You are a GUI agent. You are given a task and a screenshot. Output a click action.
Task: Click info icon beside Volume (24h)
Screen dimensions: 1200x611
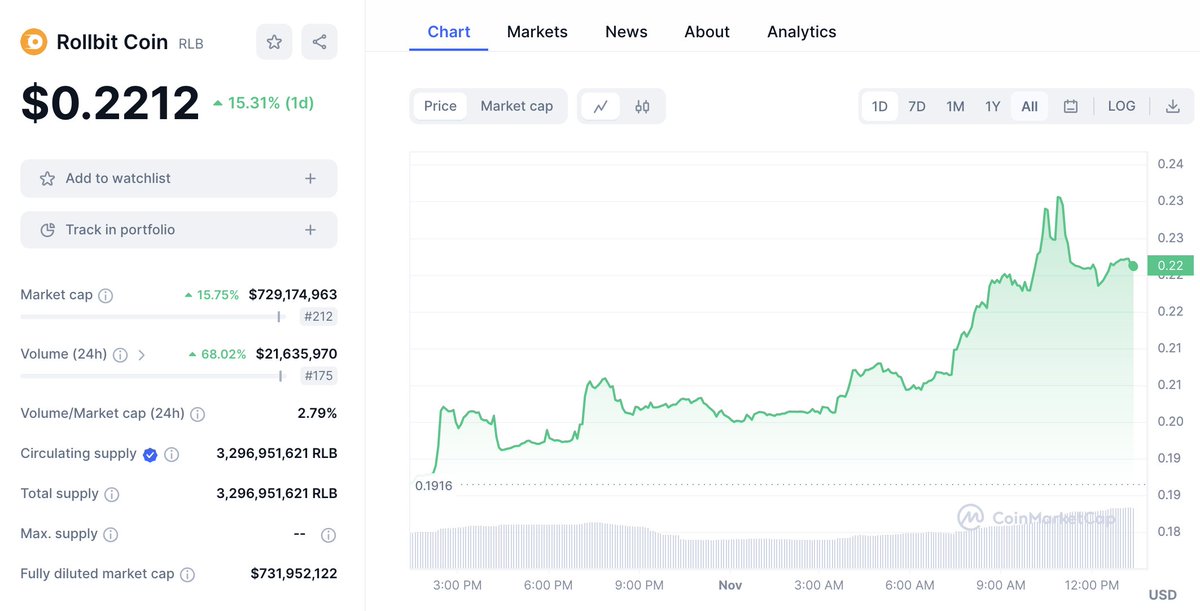point(120,354)
